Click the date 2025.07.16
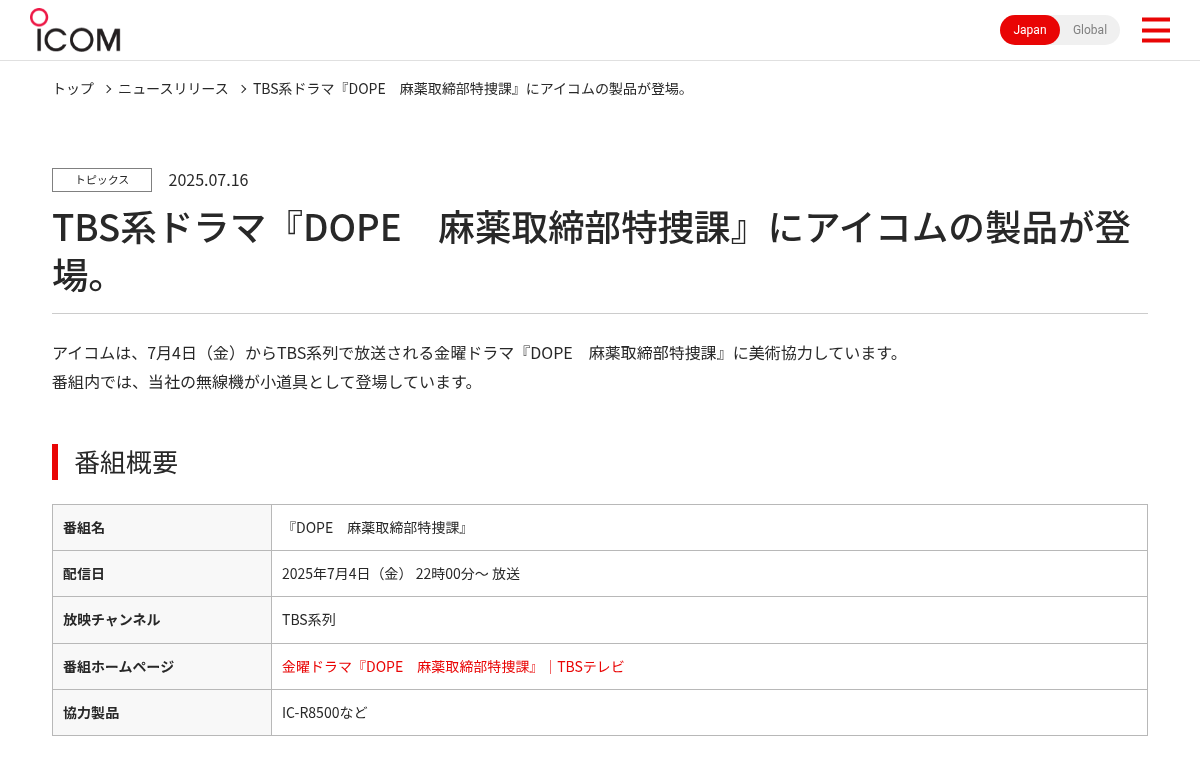This screenshot has width=1200, height=757. [208, 180]
